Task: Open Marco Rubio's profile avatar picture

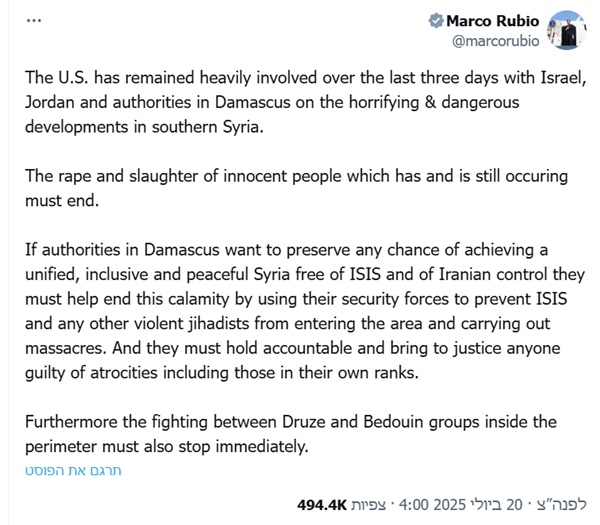Action: [x=566, y=30]
